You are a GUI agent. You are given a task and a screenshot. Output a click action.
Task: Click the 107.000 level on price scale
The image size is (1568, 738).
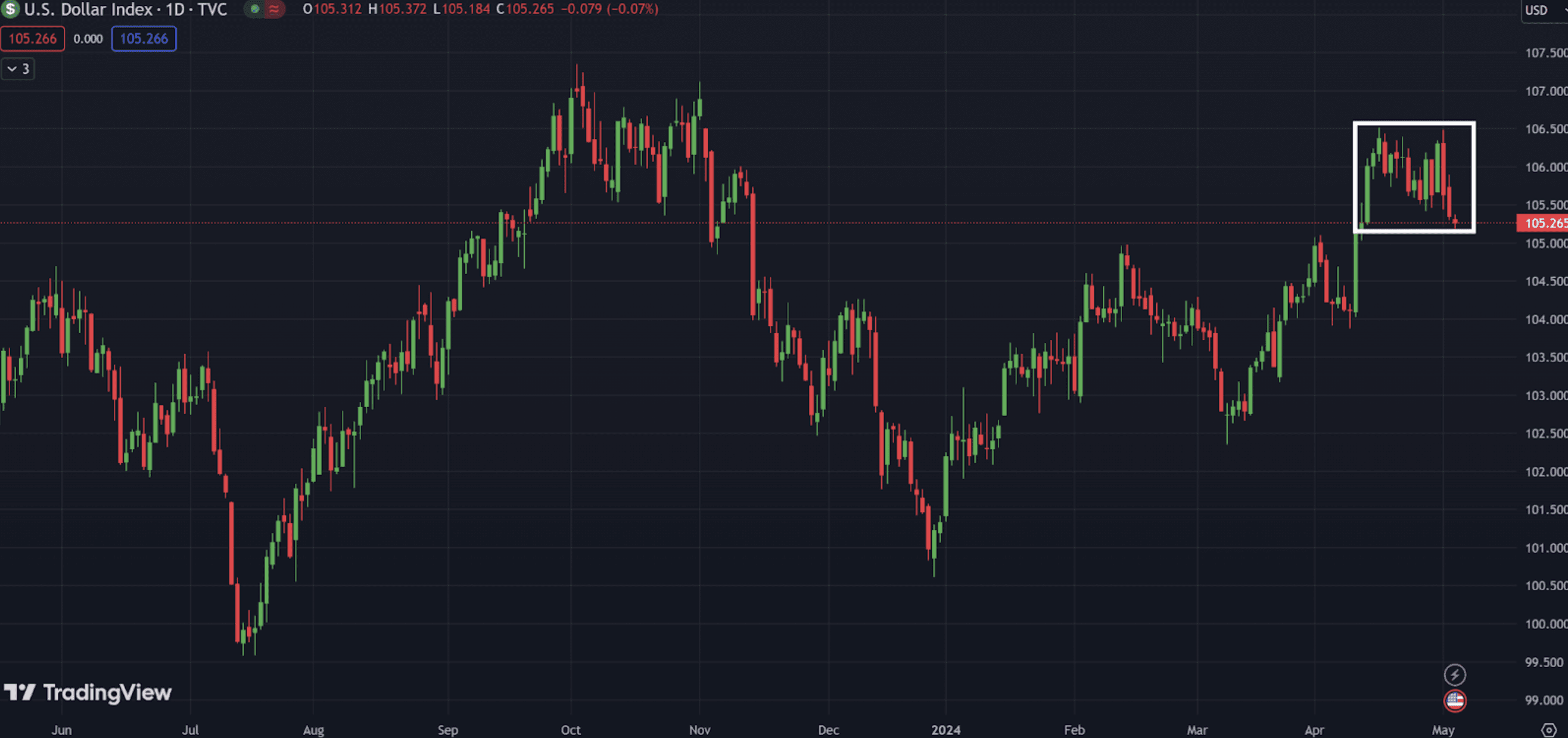[1545, 91]
